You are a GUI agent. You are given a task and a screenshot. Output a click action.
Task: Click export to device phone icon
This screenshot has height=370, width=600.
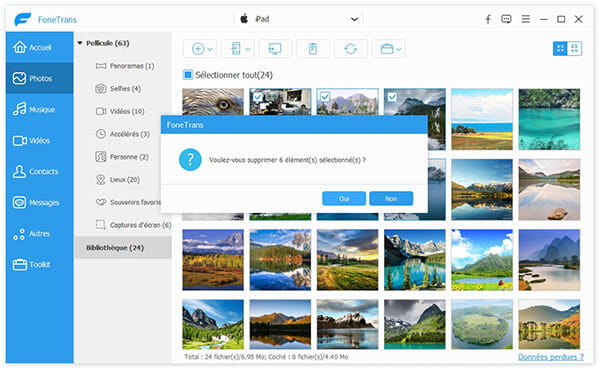click(236, 49)
